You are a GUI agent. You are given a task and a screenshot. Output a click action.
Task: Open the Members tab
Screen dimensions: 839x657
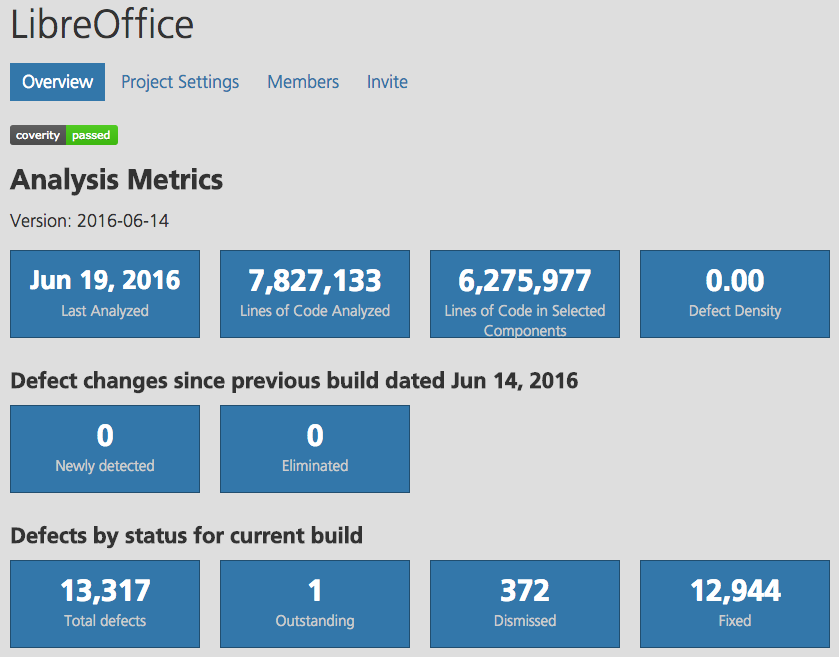(x=303, y=82)
